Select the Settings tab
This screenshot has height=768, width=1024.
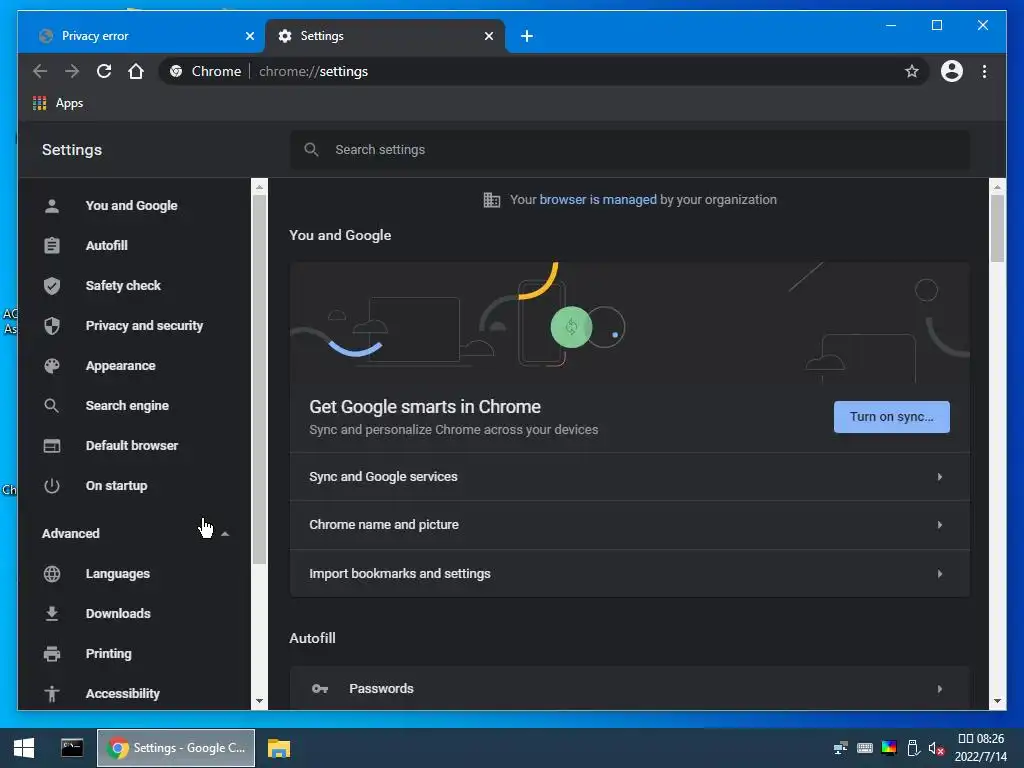pos(385,36)
